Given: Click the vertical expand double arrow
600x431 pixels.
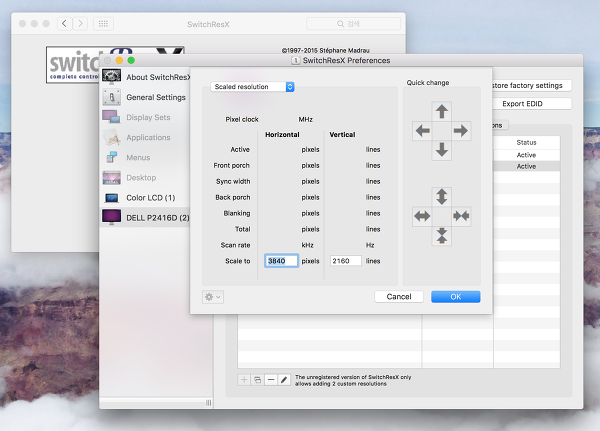Looking at the screenshot, I should click(442, 197).
